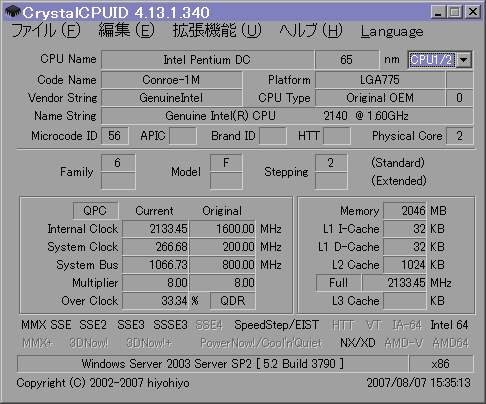
Task: Click the original Internal Clock value 1600.00
Action: click(x=222, y=229)
